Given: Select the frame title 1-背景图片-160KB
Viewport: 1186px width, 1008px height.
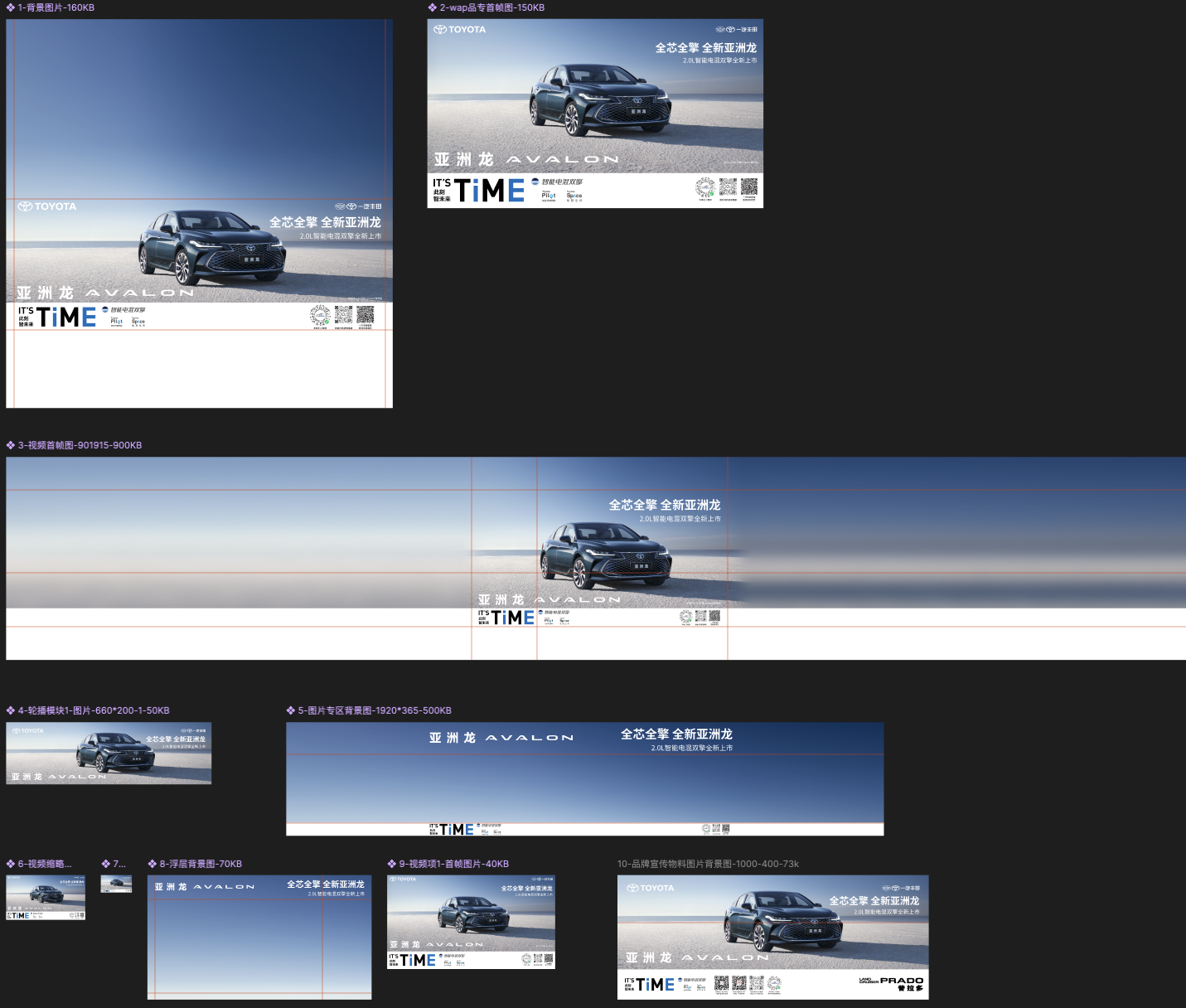Looking at the screenshot, I should pyautogui.click(x=56, y=7).
